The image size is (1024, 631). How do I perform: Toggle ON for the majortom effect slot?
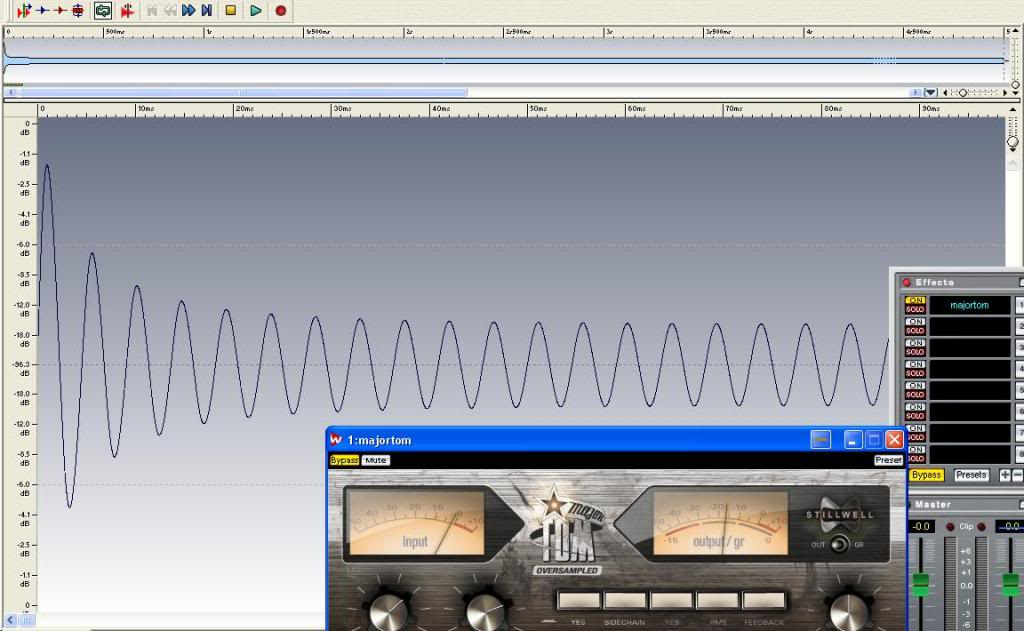[x=915, y=300]
